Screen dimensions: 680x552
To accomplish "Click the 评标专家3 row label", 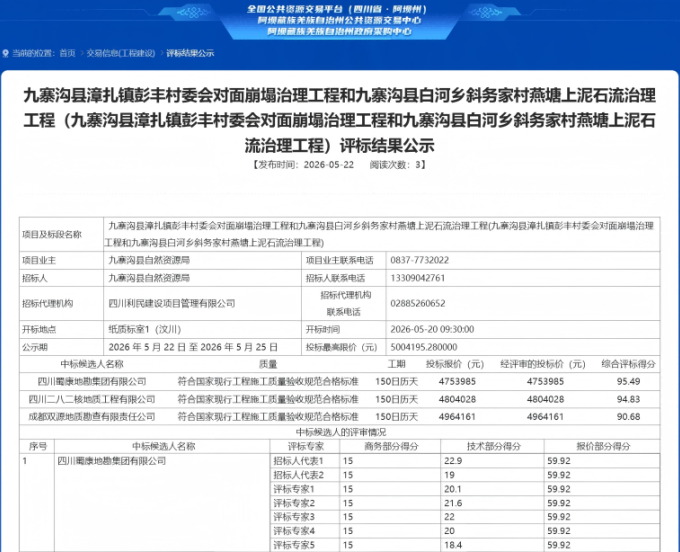I will [x=294, y=517].
